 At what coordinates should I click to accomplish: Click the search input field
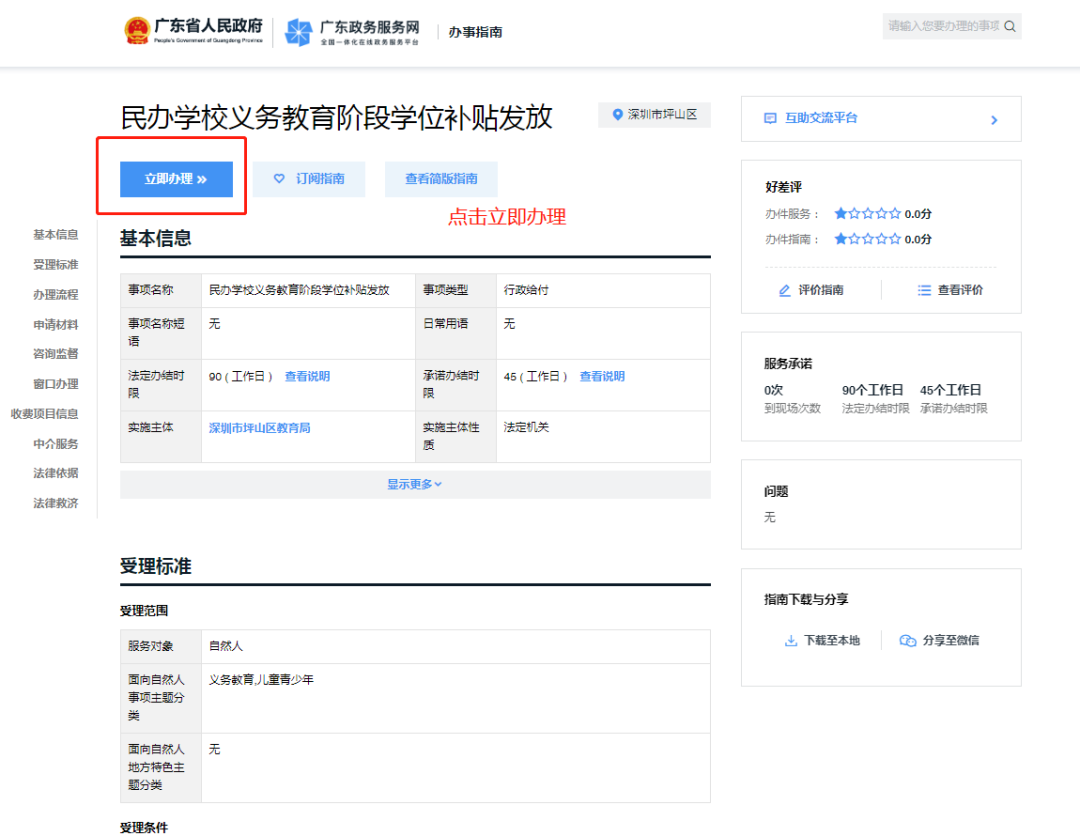945,26
